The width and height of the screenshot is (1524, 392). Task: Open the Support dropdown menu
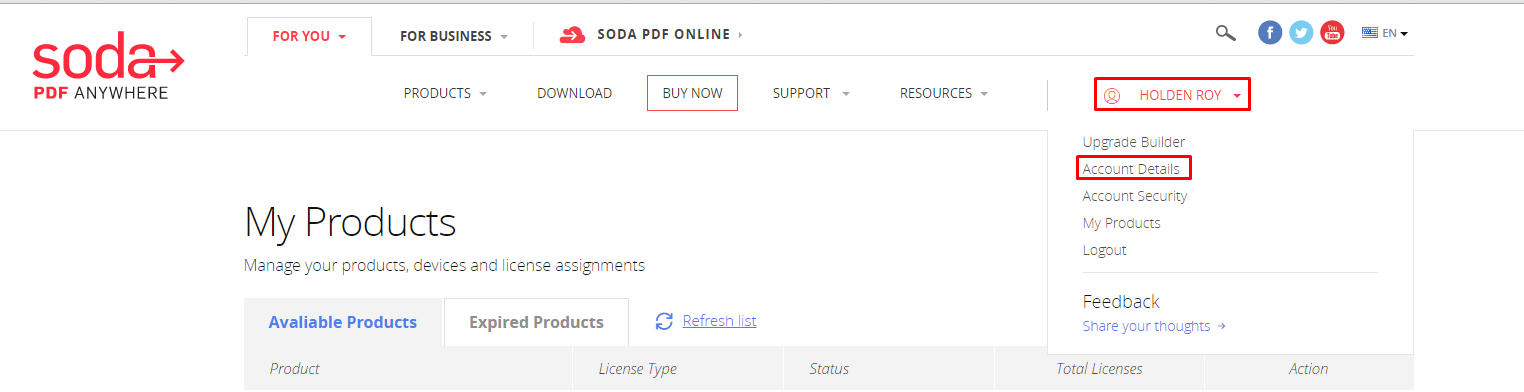pos(811,93)
